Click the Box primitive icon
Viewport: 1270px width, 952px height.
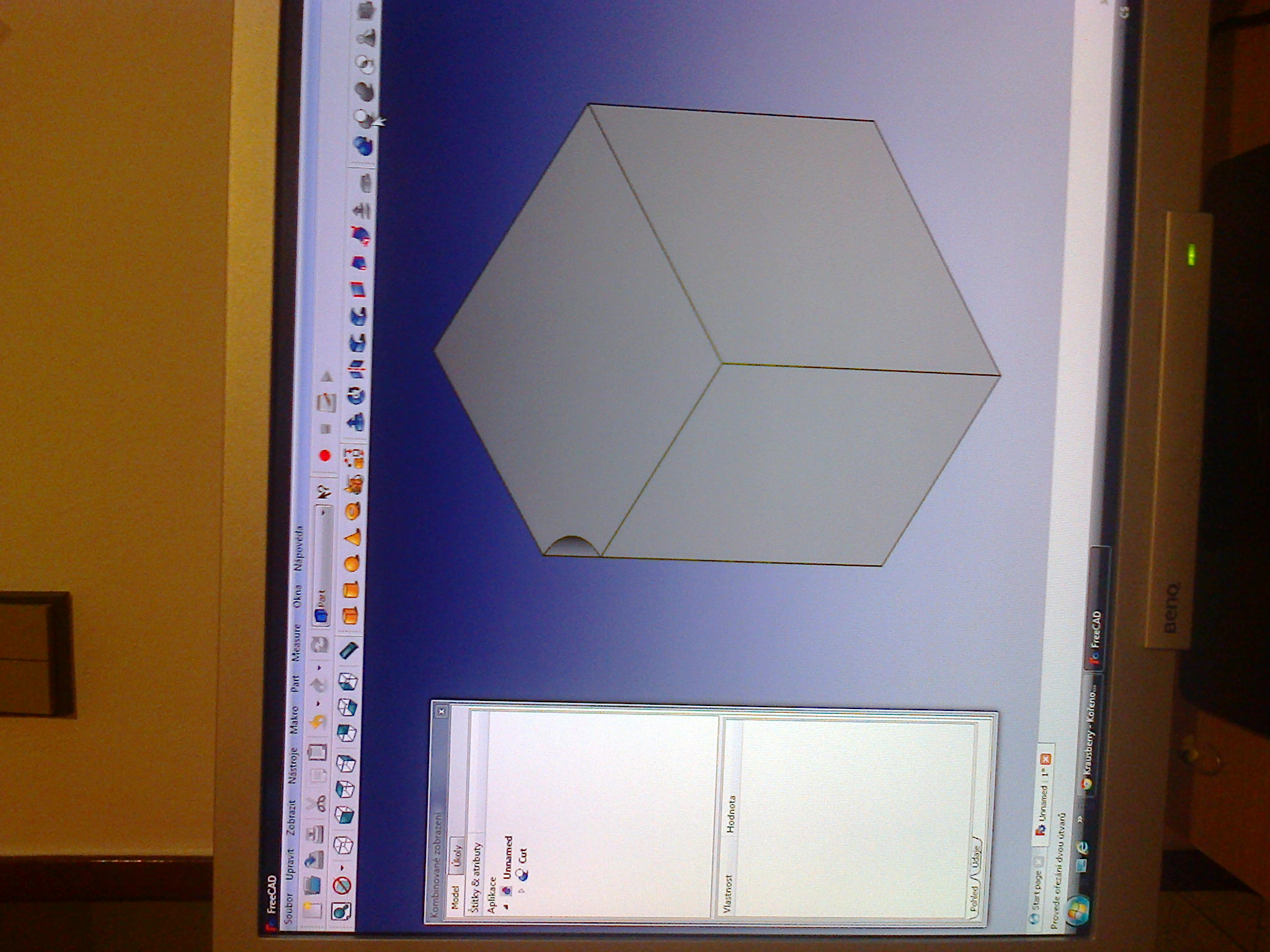(x=351, y=617)
